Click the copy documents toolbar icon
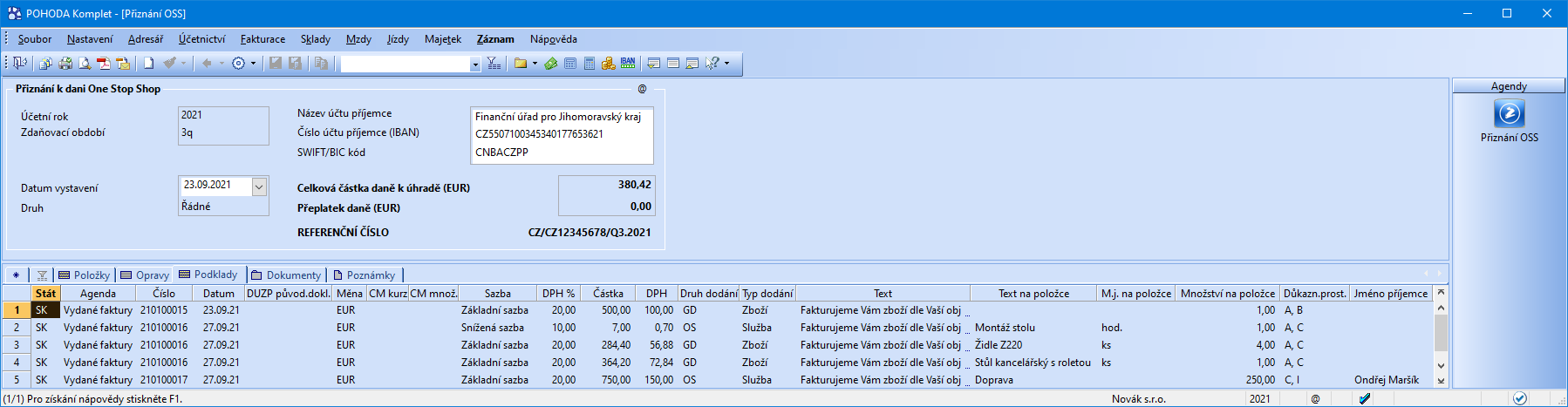Image resolution: width=1568 pixels, height=407 pixels. [45, 63]
